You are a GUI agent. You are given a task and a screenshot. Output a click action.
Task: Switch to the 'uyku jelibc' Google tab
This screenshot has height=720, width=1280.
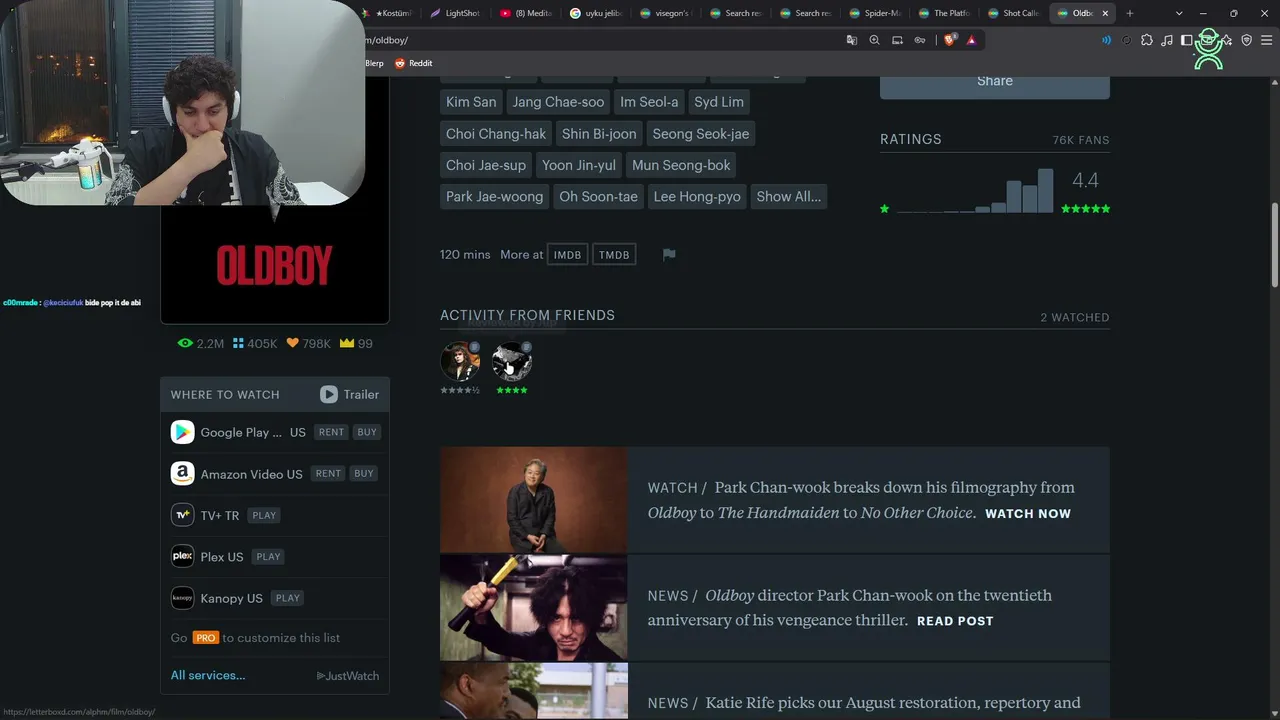point(595,13)
